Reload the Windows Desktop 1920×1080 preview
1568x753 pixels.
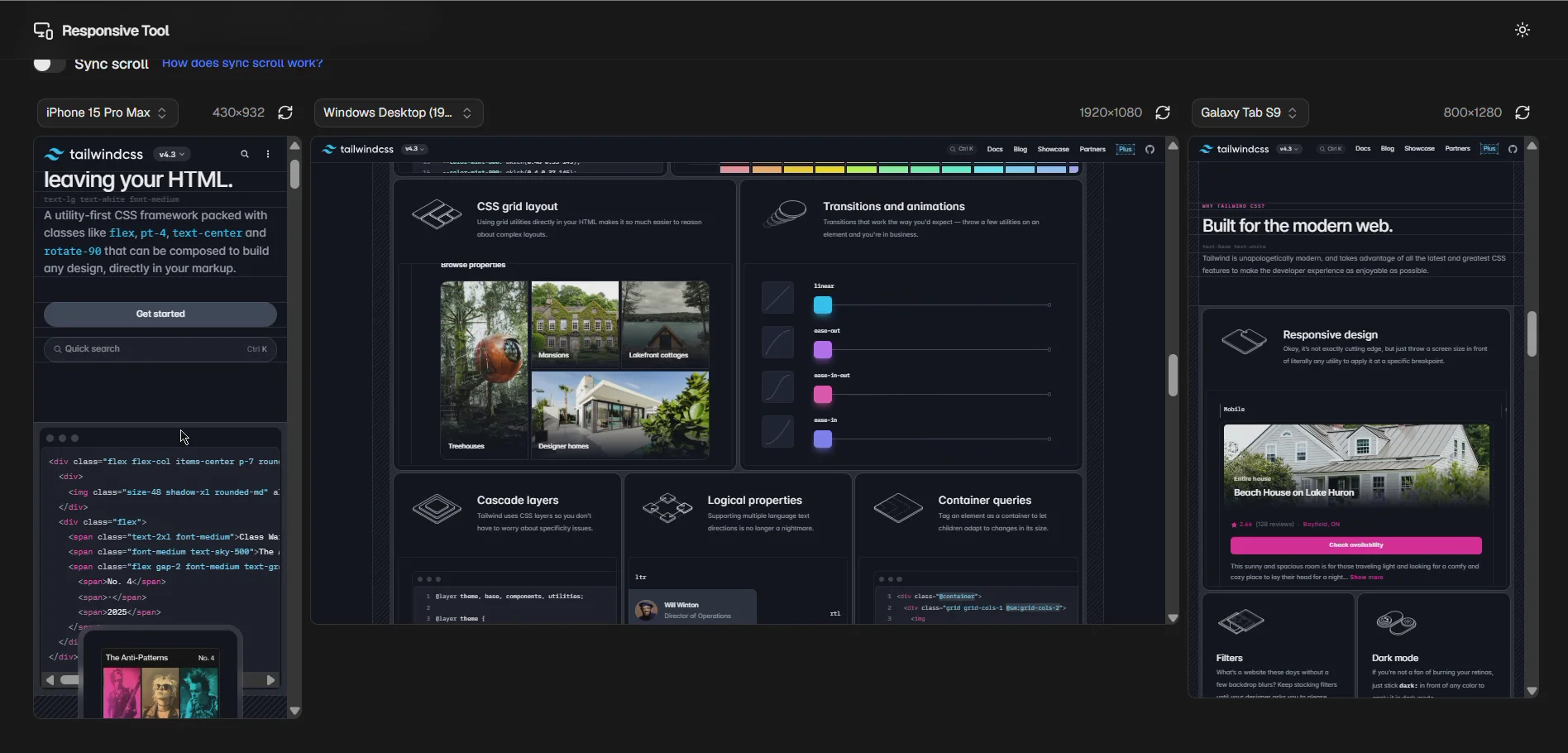click(x=1163, y=113)
